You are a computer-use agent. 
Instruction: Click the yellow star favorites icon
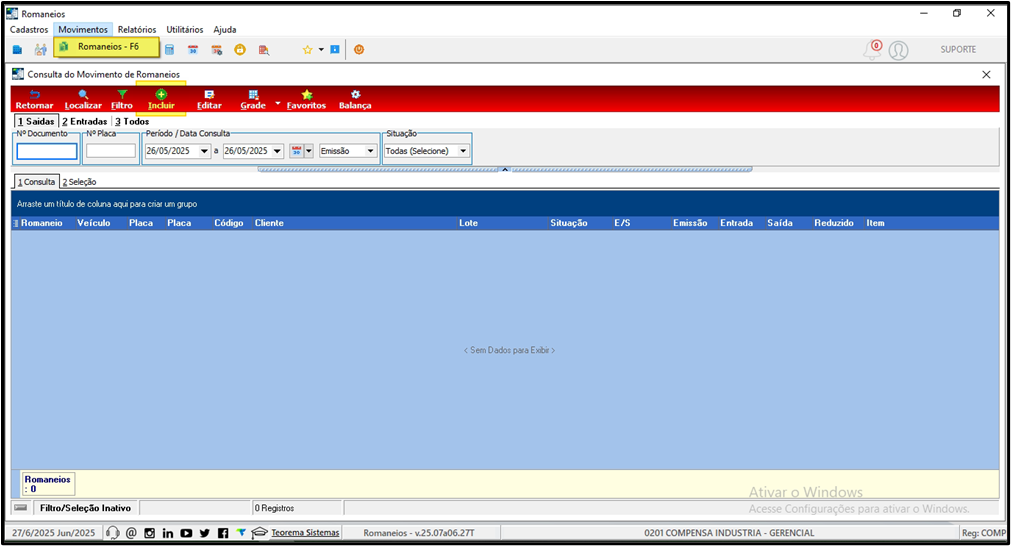(308, 50)
